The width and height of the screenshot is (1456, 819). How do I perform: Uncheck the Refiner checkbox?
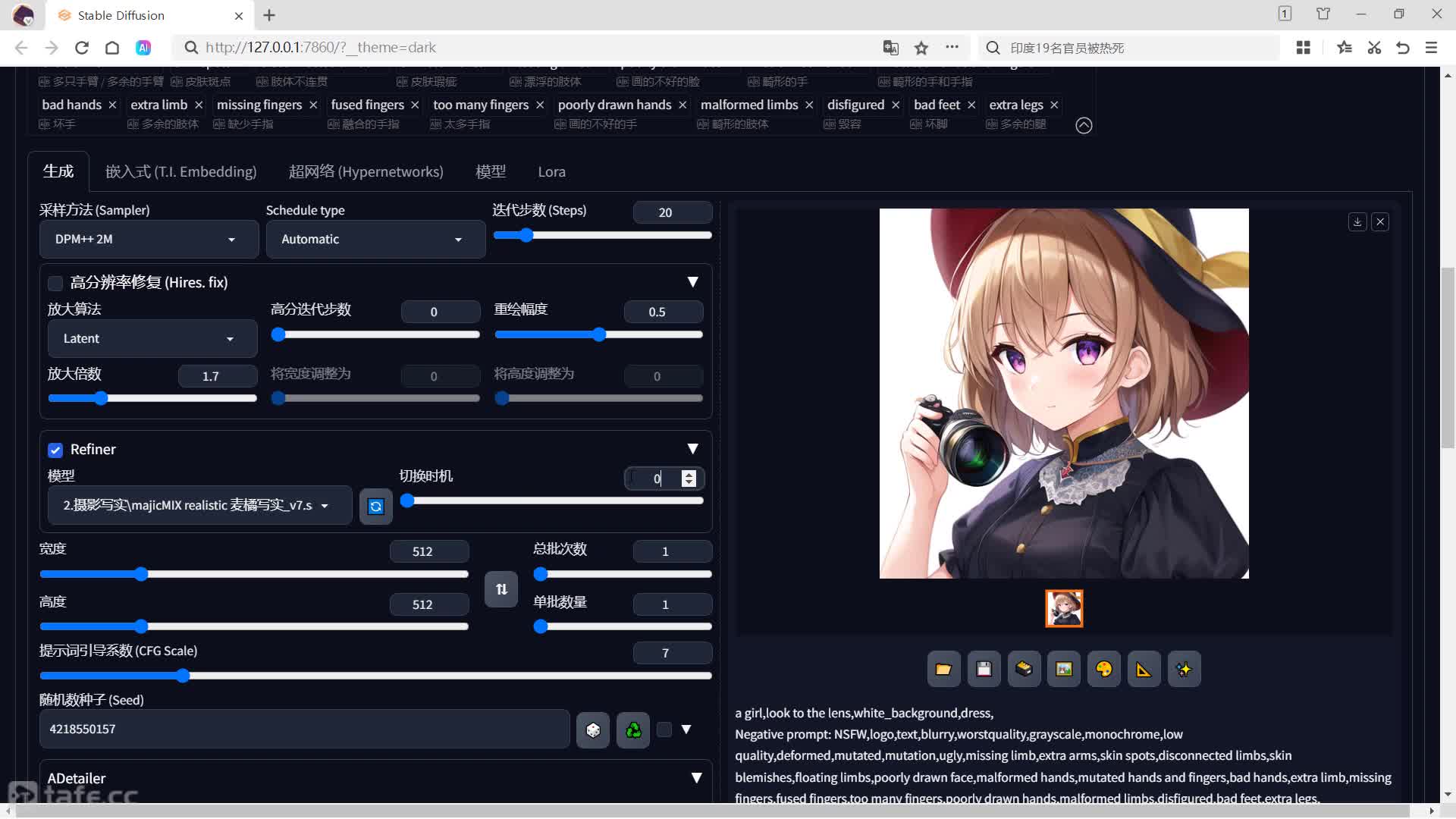click(55, 450)
